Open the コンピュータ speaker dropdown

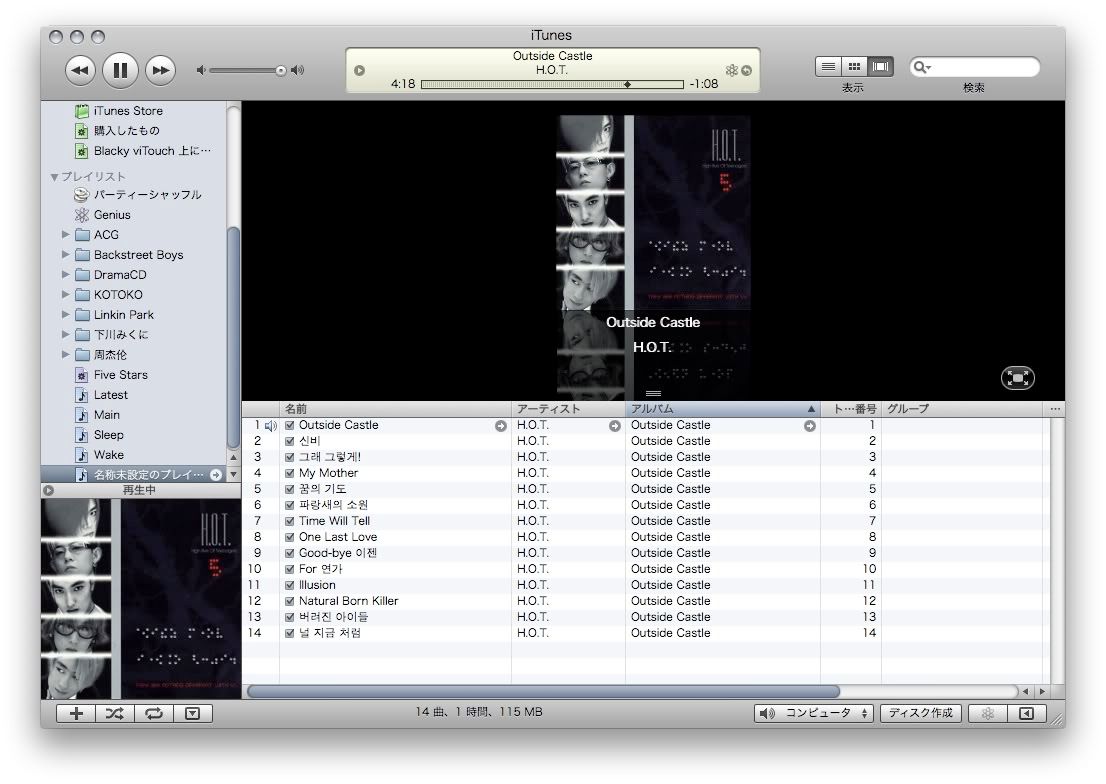(814, 713)
